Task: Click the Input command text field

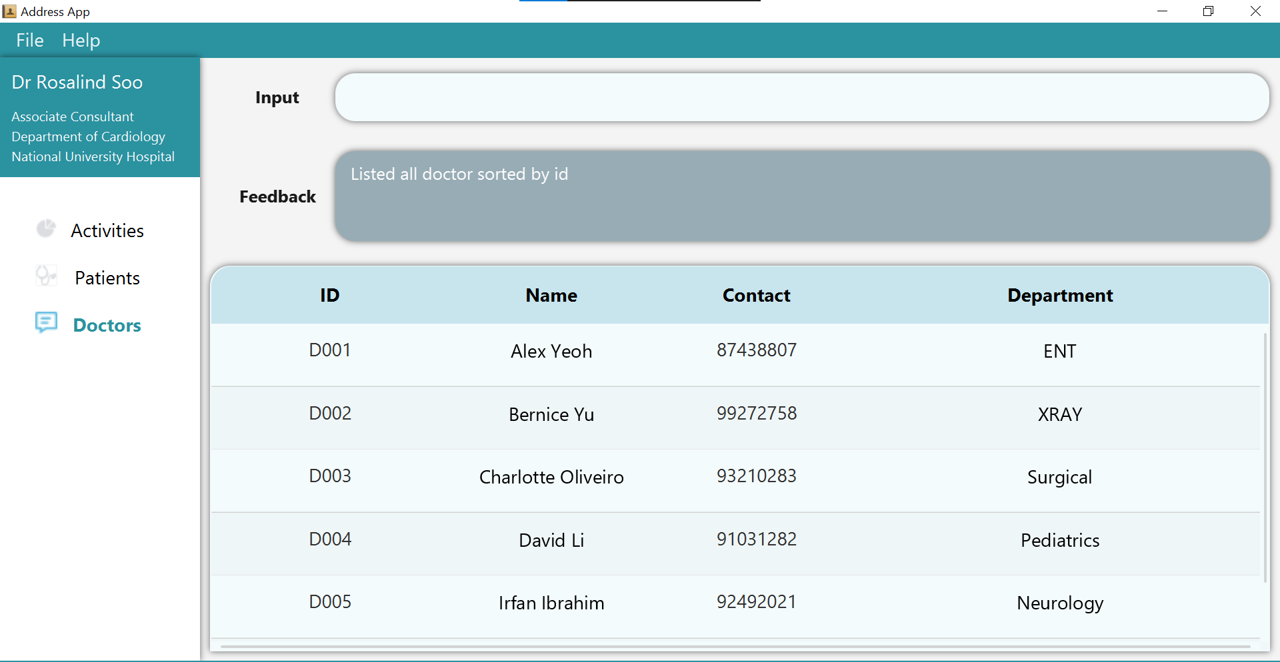Action: pos(801,98)
